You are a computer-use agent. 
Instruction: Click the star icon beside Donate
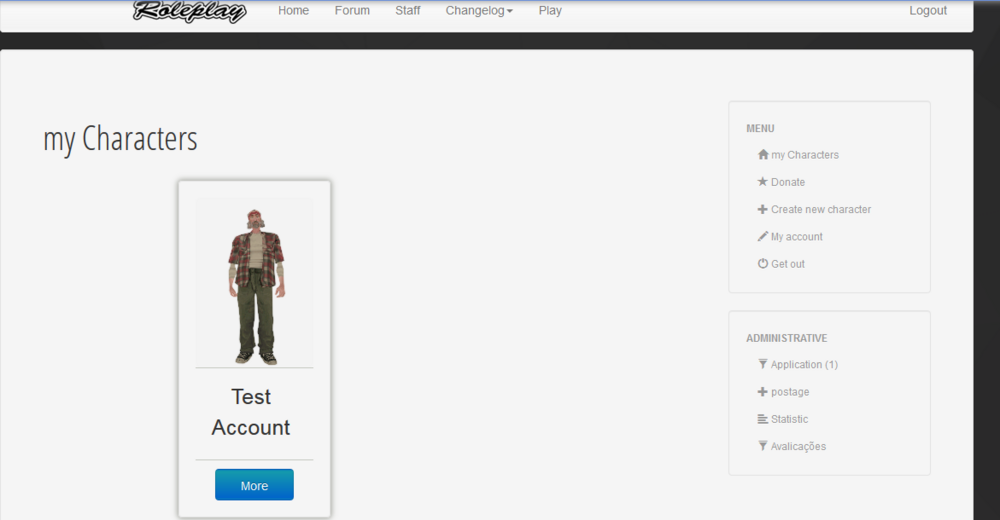[762, 182]
